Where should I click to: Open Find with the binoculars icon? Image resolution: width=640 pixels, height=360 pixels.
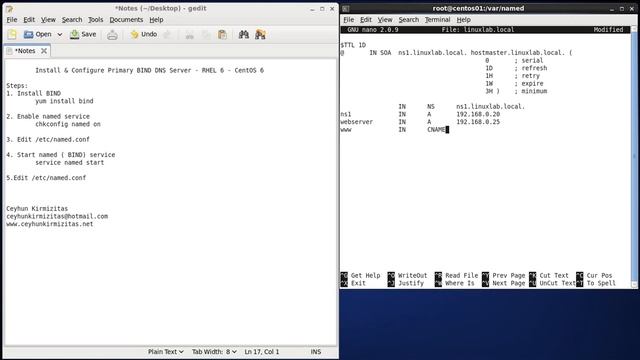tap(244, 35)
